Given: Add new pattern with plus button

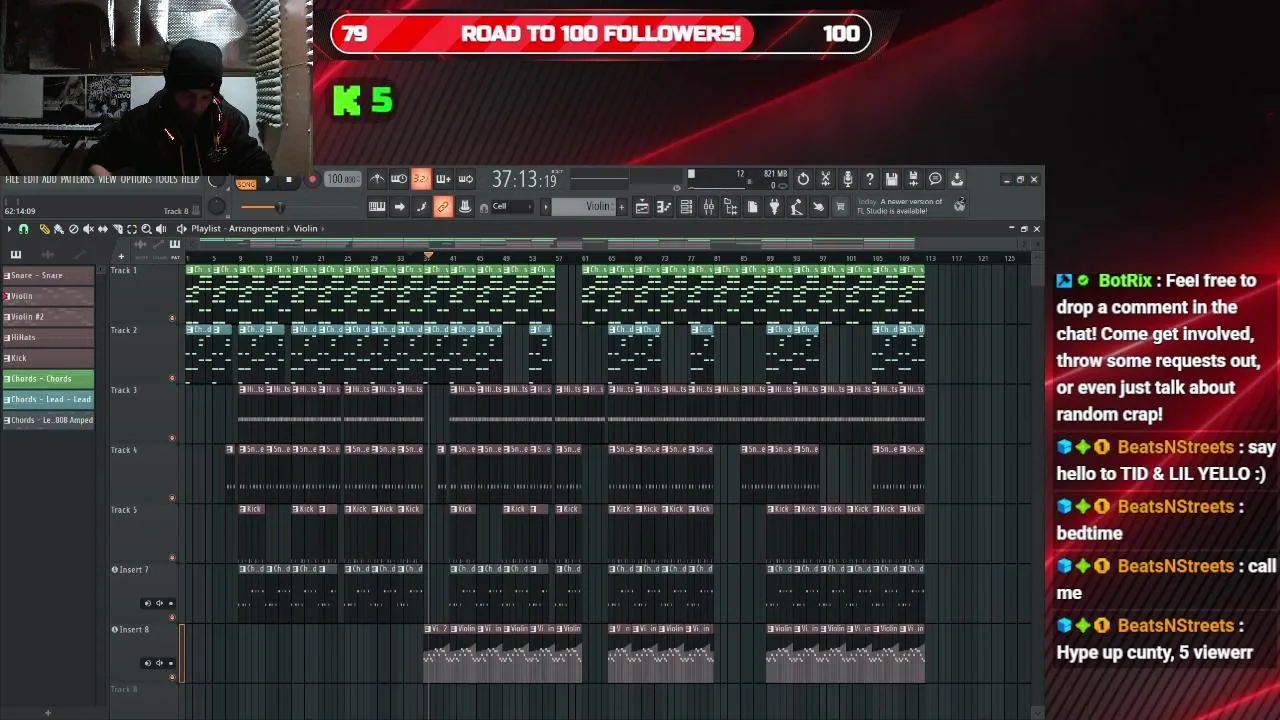Looking at the screenshot, I should click(x=622, y=207).
